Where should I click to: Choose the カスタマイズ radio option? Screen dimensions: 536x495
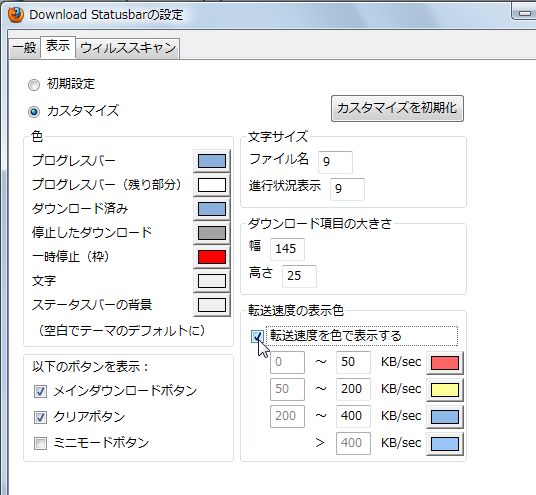tap(34, 112)
